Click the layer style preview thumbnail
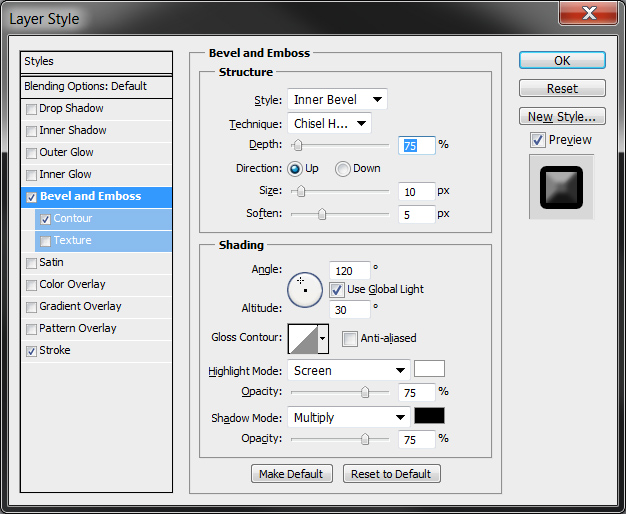Viewport: 626px width, 514px height. 561,187
